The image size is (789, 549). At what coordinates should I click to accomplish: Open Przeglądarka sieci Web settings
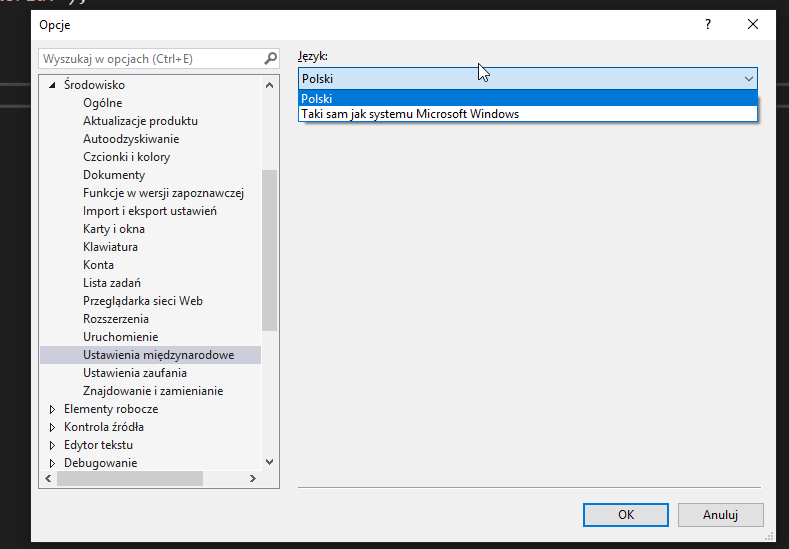pyautogui.click(x=142, y=301)
